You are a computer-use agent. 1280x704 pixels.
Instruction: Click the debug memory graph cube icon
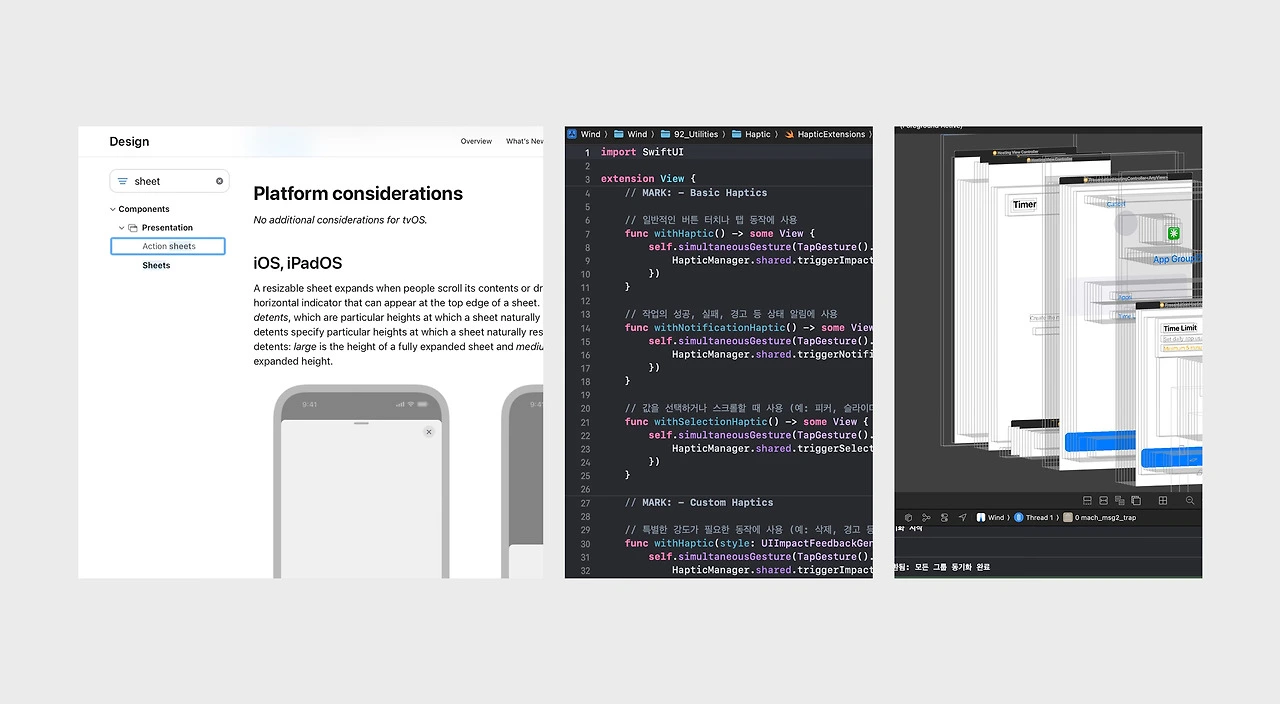(908, 518)
